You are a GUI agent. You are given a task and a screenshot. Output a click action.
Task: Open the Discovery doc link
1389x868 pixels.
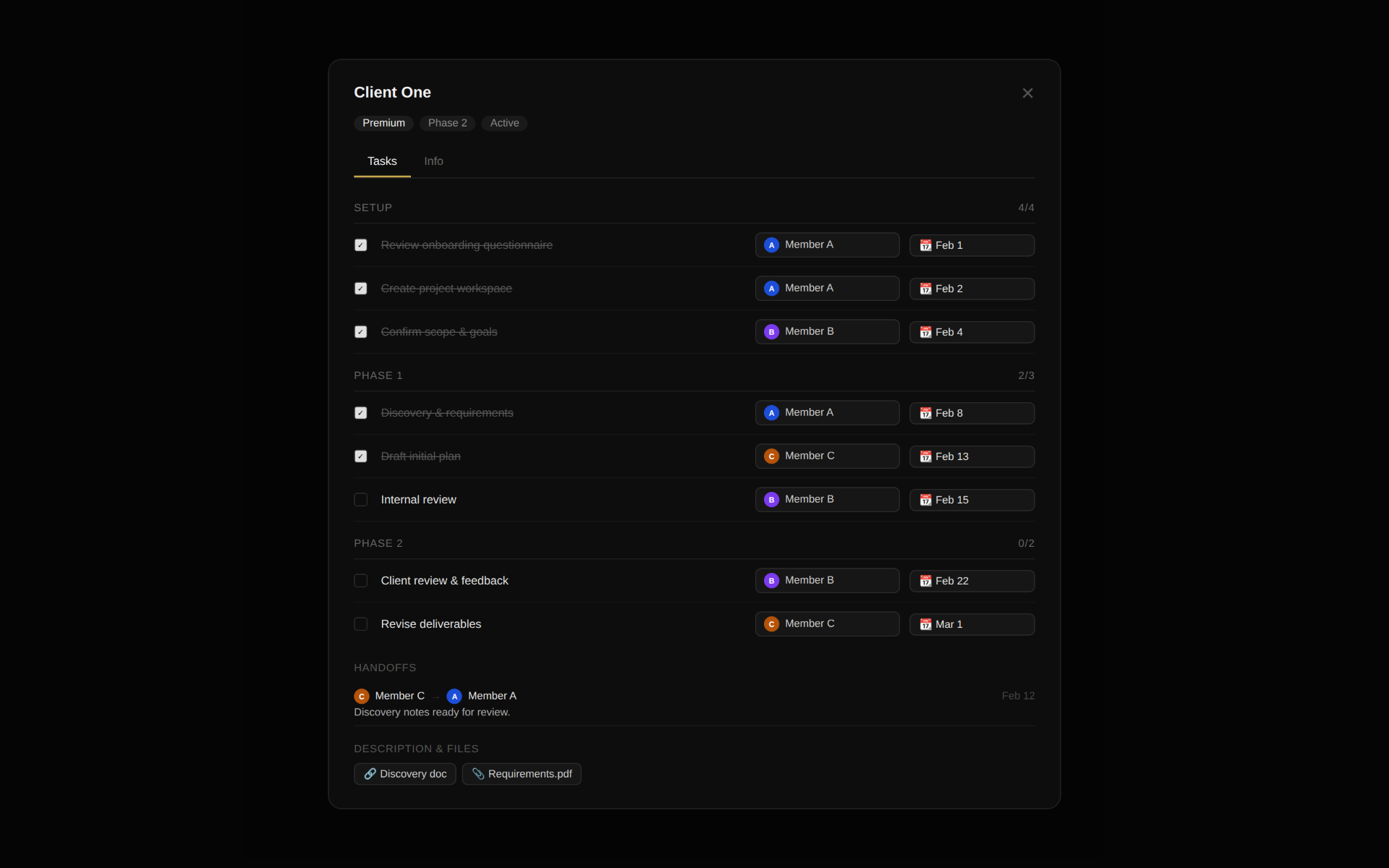click(x=405, y=774)
